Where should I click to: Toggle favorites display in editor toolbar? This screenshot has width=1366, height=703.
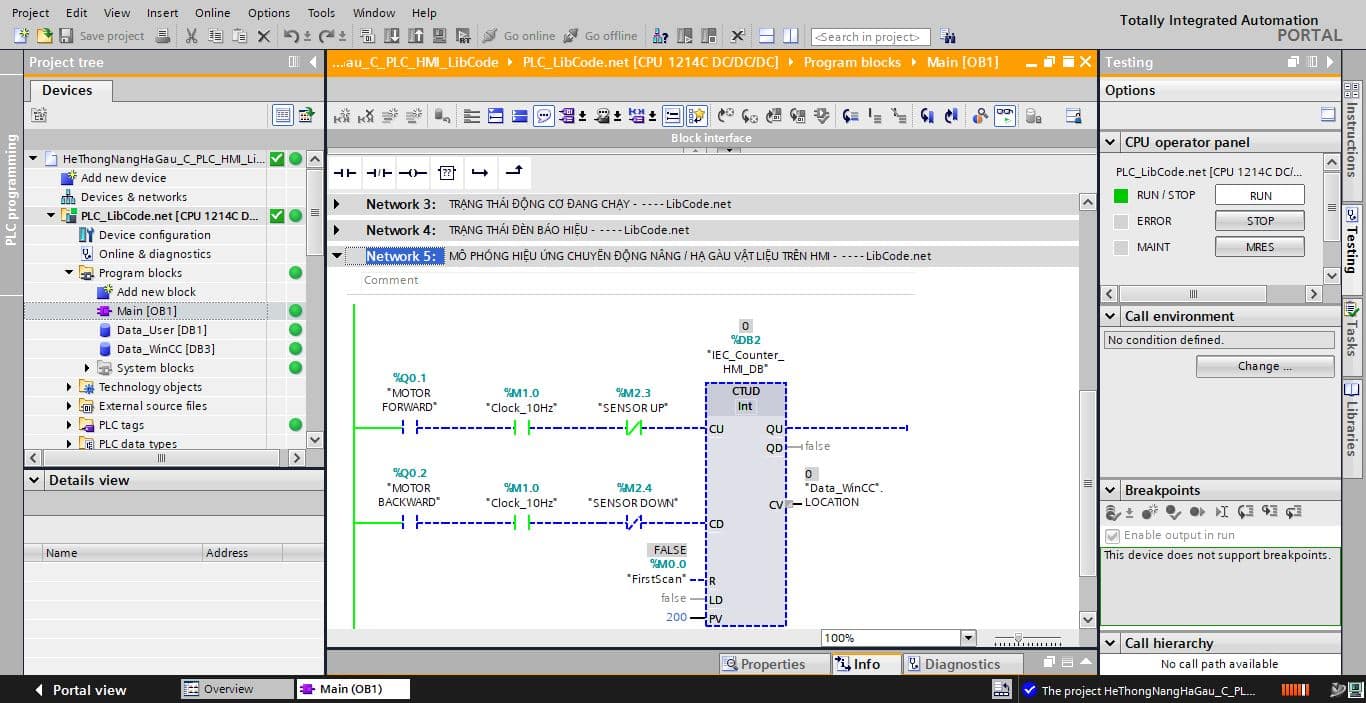(x=697, y=116)
